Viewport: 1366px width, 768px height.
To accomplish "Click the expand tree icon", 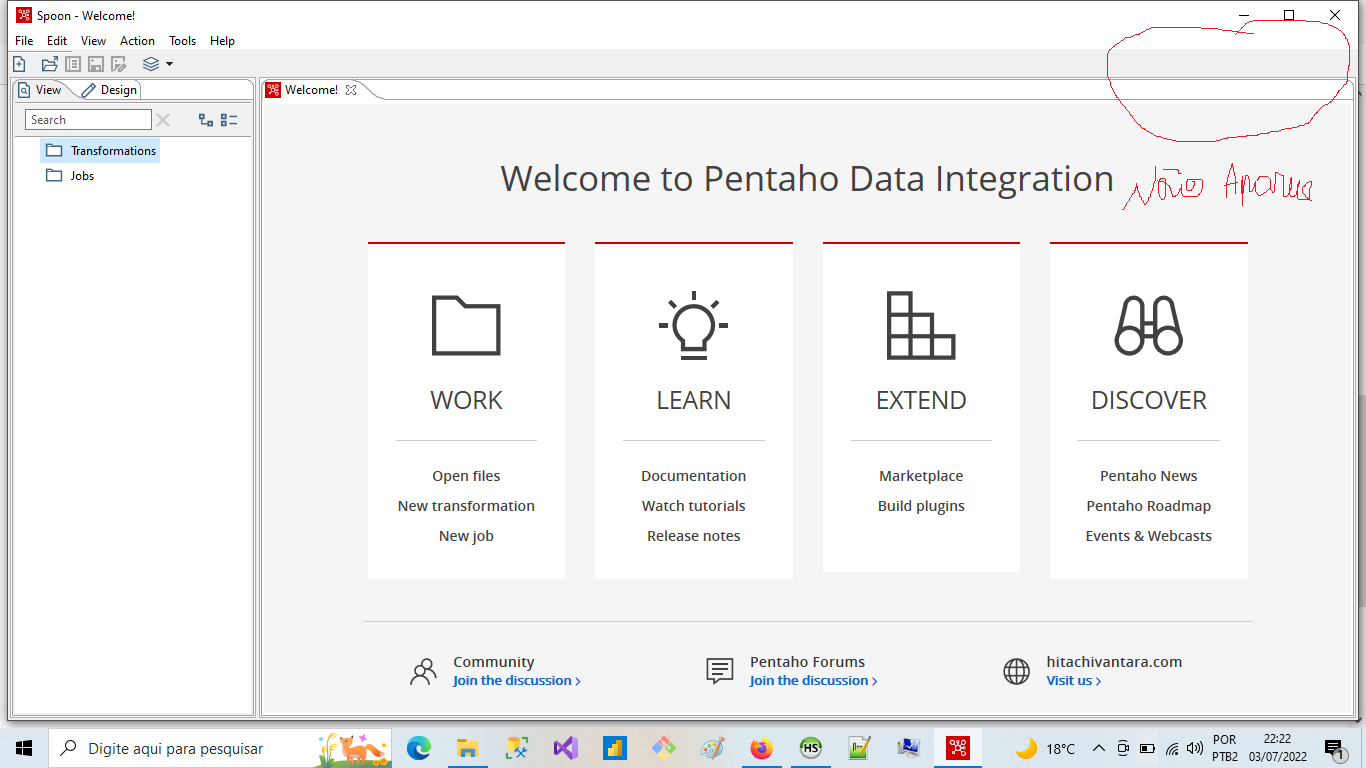I will pos(206,120).
